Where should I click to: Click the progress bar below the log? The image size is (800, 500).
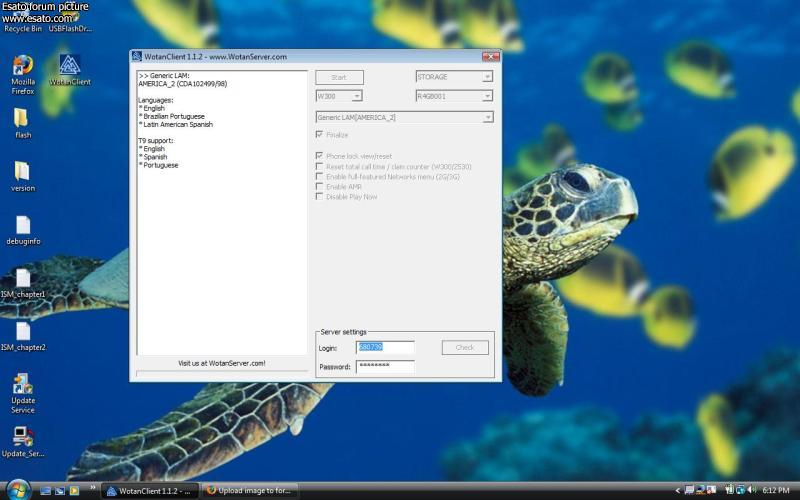pos(222,373)
